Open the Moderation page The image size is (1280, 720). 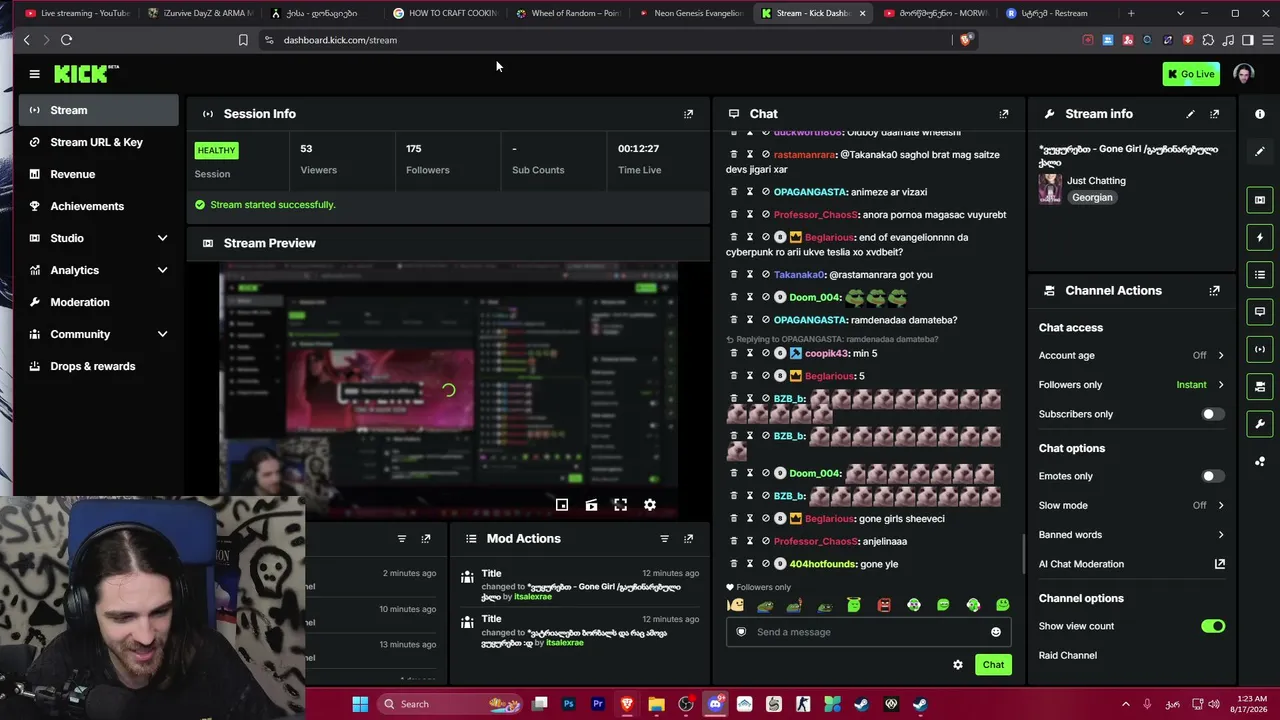98,302
